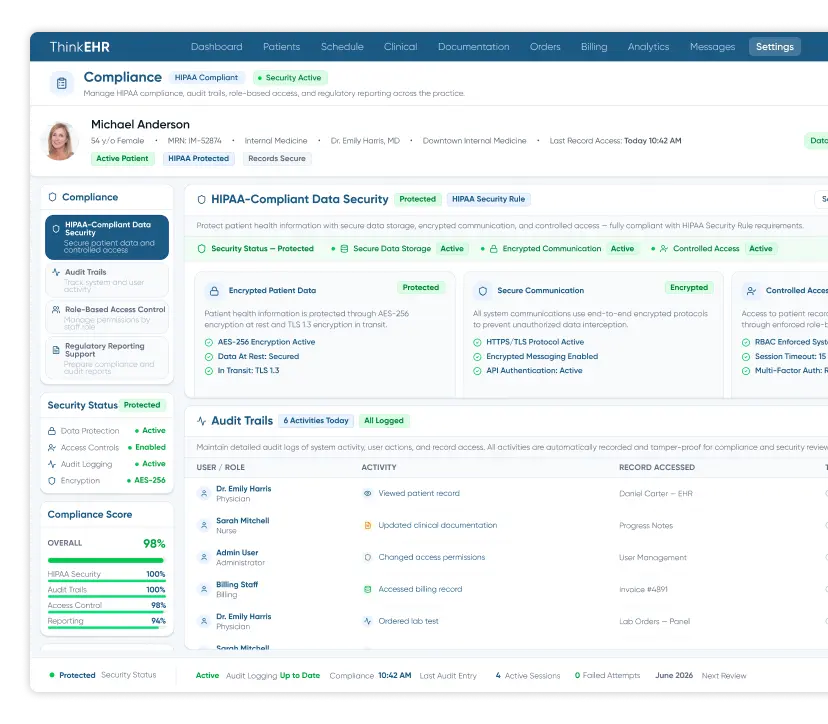Click the Compliance clipboard icon in header

[x=62, y=83]
